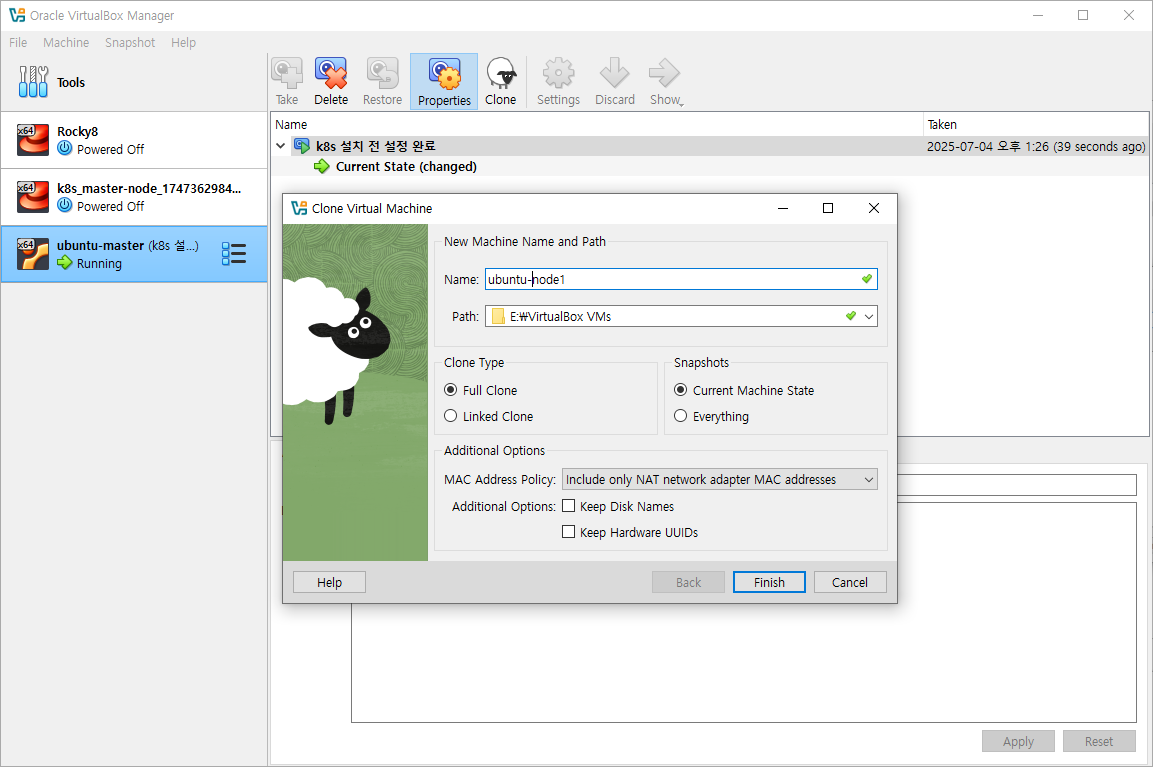The image size is (1153, 767).
Task: Open MAC Address Policy dropdown
Action: point(719,479)
